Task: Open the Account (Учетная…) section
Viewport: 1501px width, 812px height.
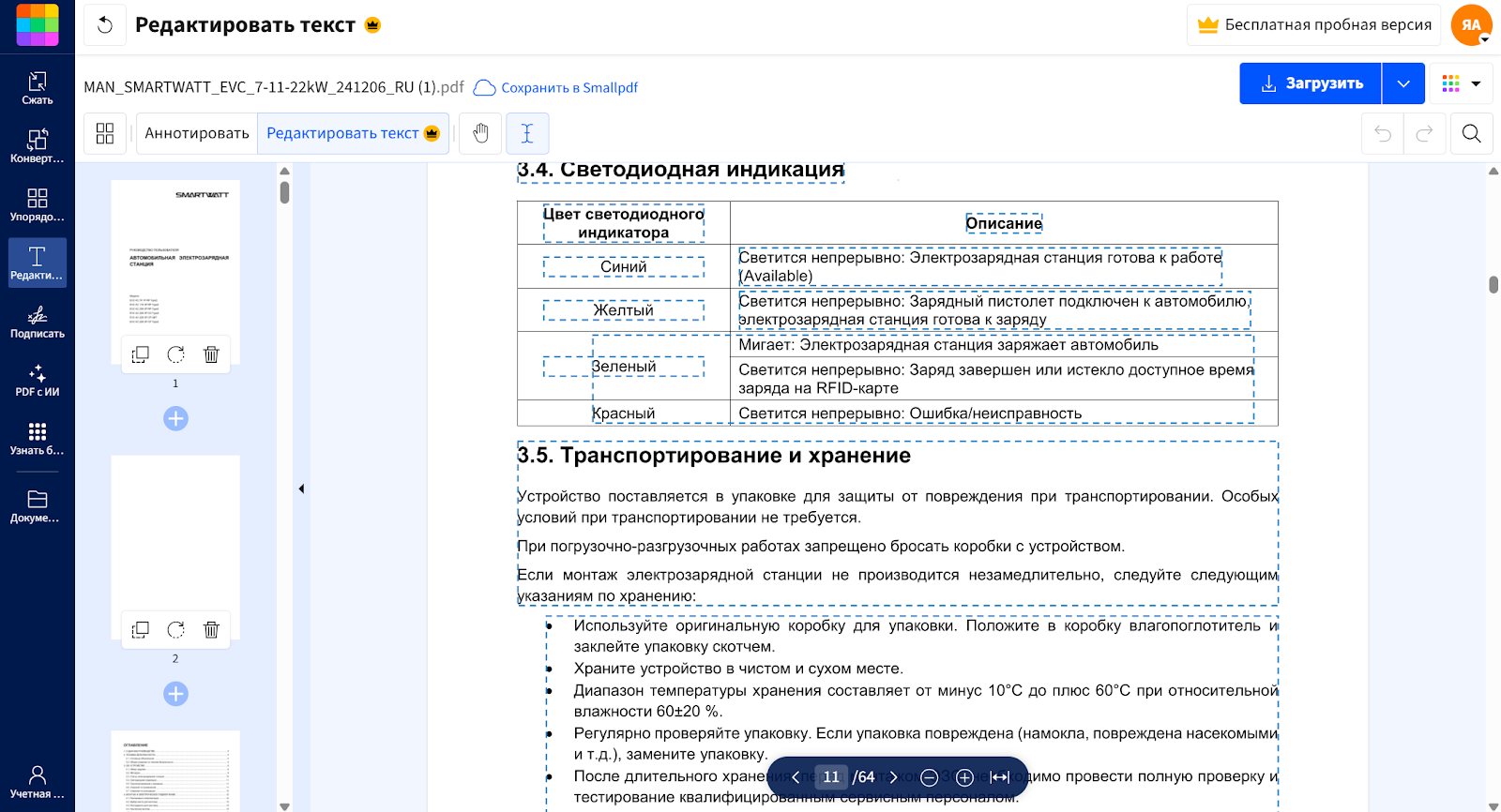Action: coord(38,781)
